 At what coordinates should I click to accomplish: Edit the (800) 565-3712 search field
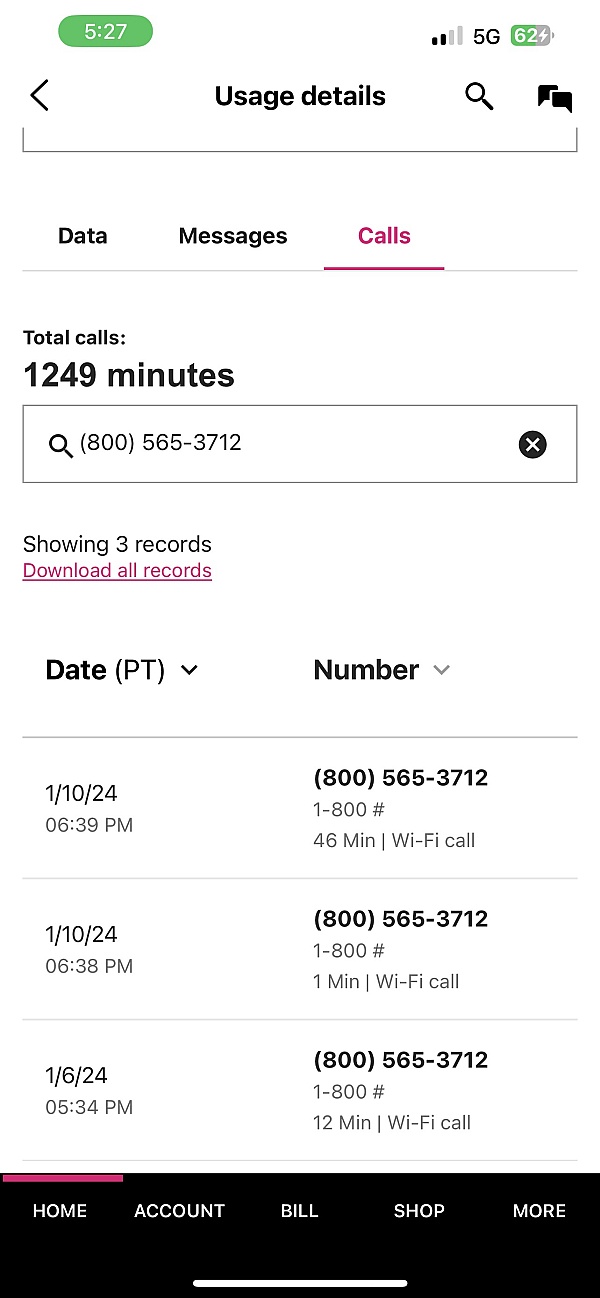(x=290, y=443)
